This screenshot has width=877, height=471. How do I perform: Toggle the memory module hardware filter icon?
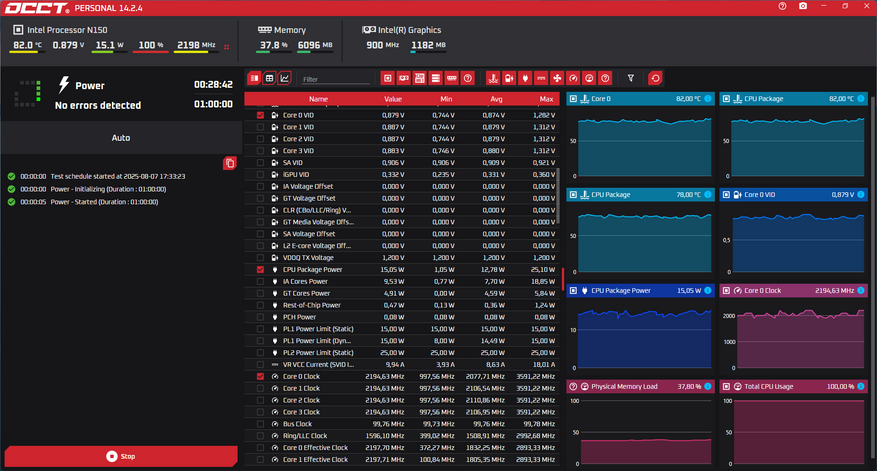pyautogui.click(x=452, y=78)
